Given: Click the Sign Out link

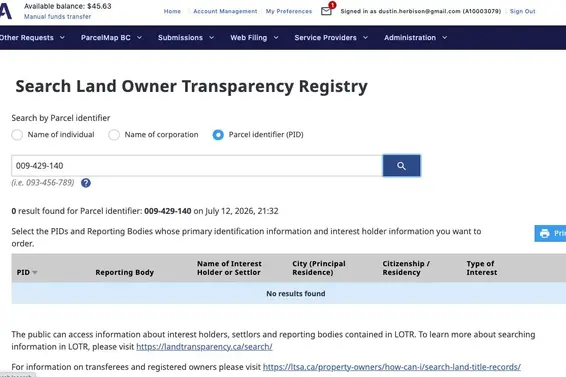Looking at the screenshot, I should [x=522, y=12].
